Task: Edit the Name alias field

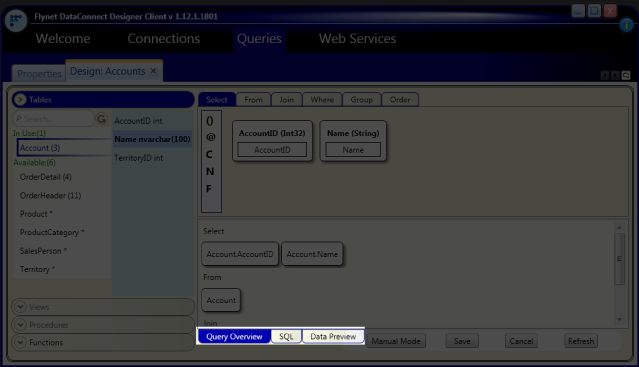Action: coord(353,149)
